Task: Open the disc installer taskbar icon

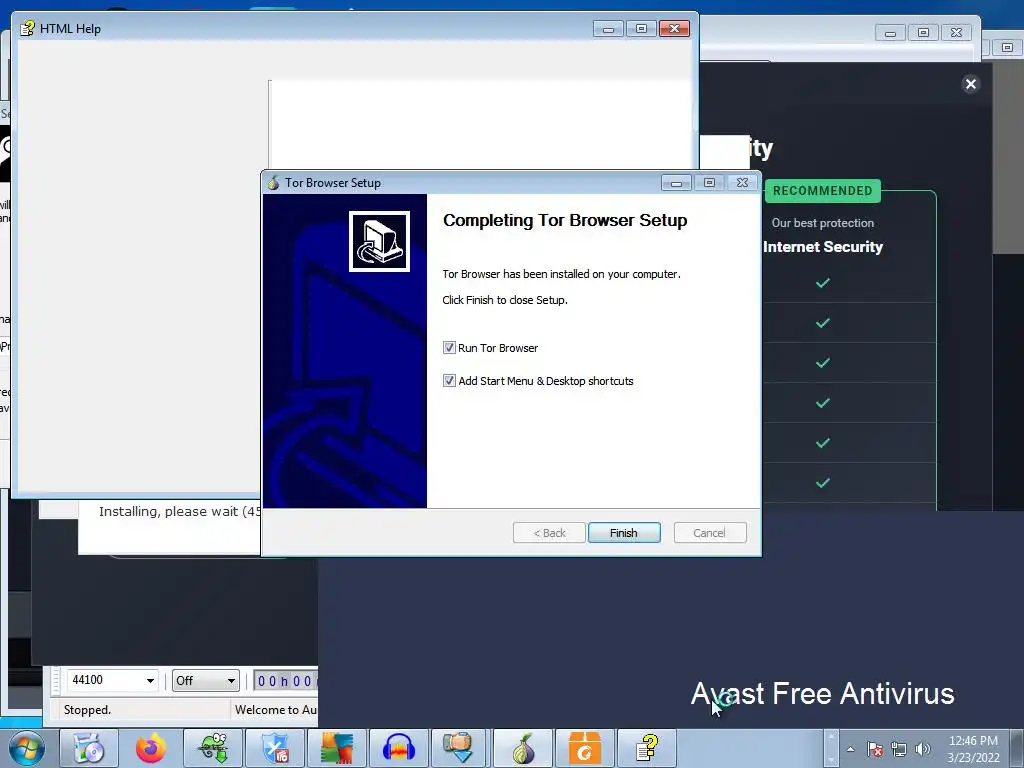Action: pyautogui.click(x=89, y=748)
